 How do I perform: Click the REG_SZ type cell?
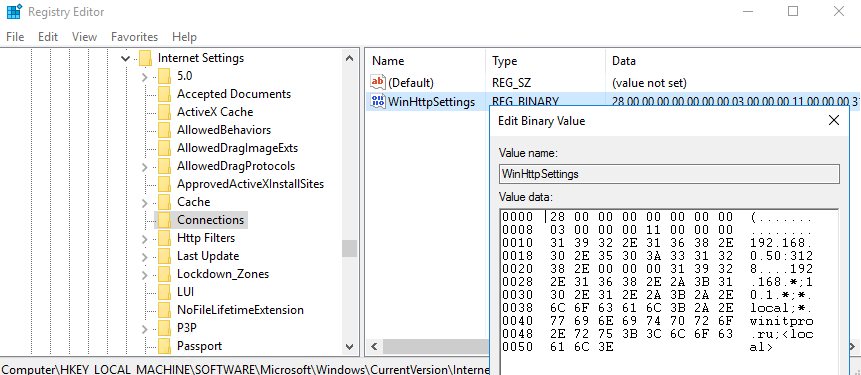point(511,83)
